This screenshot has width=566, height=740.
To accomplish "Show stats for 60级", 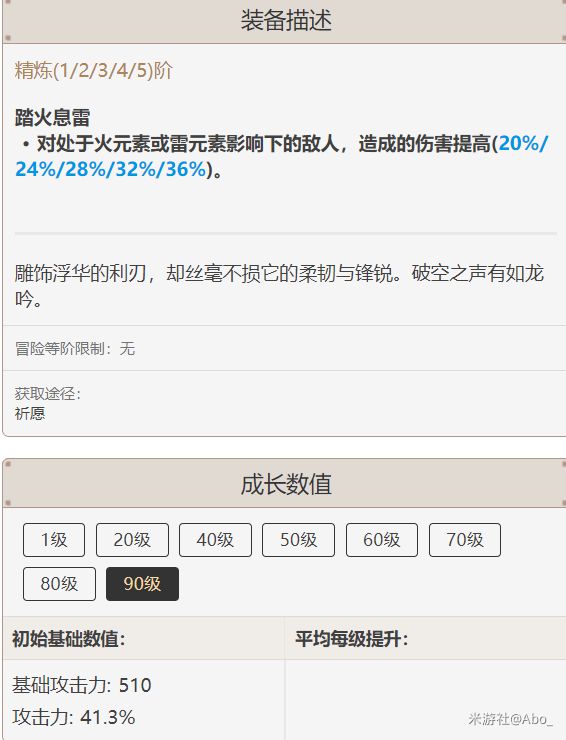I will (x=382, y=540).
